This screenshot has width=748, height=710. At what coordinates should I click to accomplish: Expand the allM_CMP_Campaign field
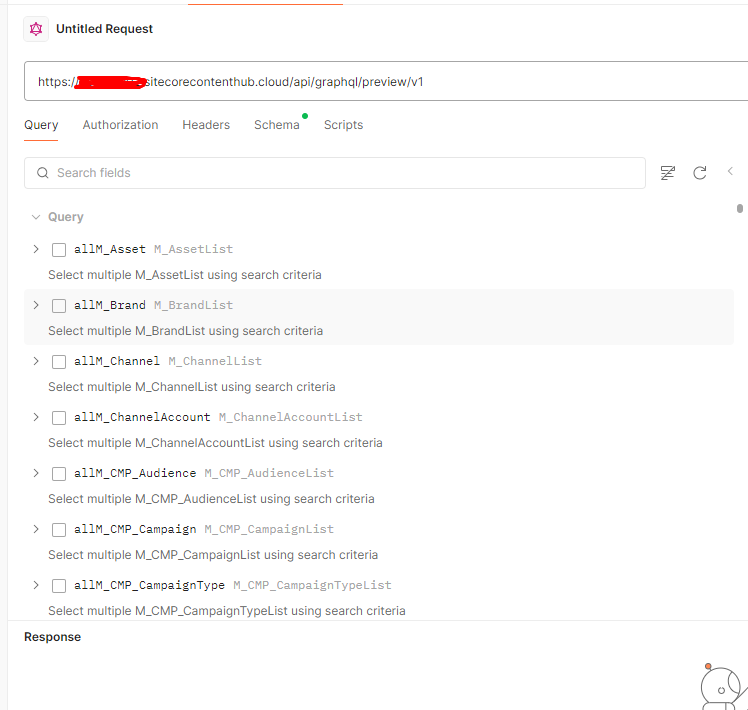(36, 529)
